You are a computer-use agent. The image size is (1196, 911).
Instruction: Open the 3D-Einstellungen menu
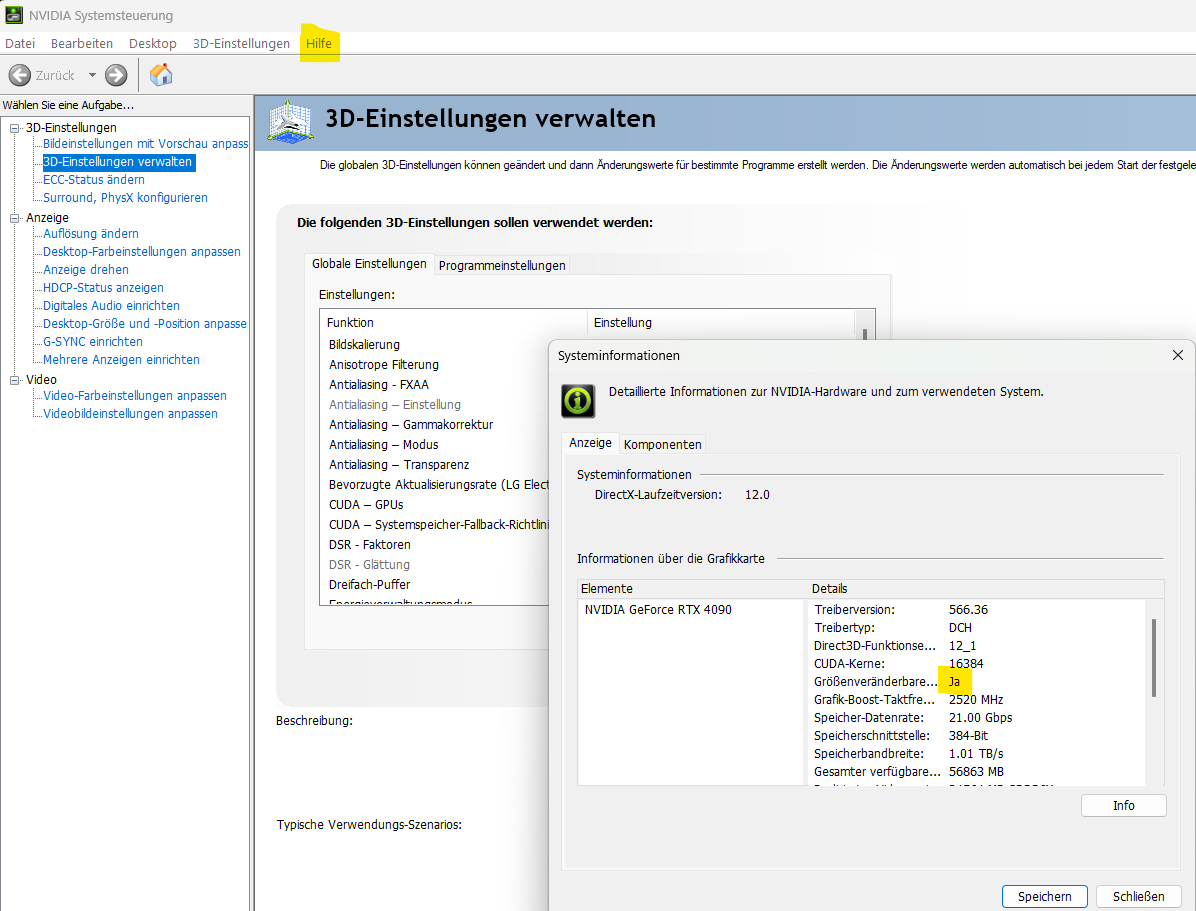pyautogui.click(x=241, y=43)
